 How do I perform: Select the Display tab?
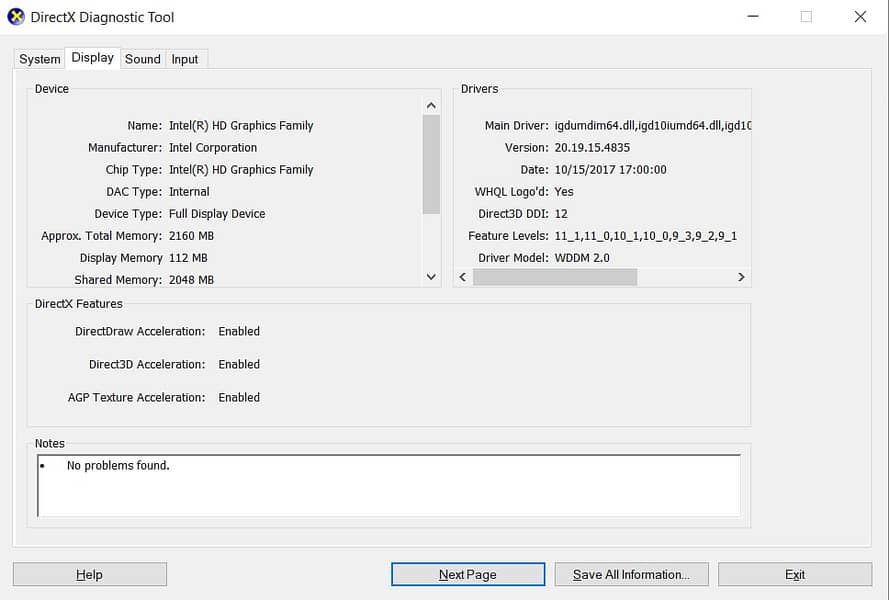[x=92, y=58]
